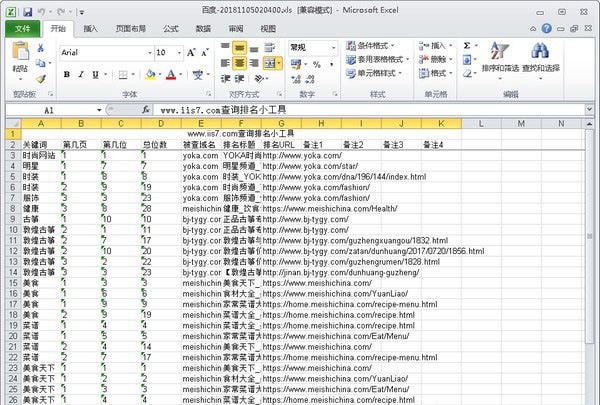Toggle top vertical alignment
This screenshot has height=405, width=600.
pos(225,48)
